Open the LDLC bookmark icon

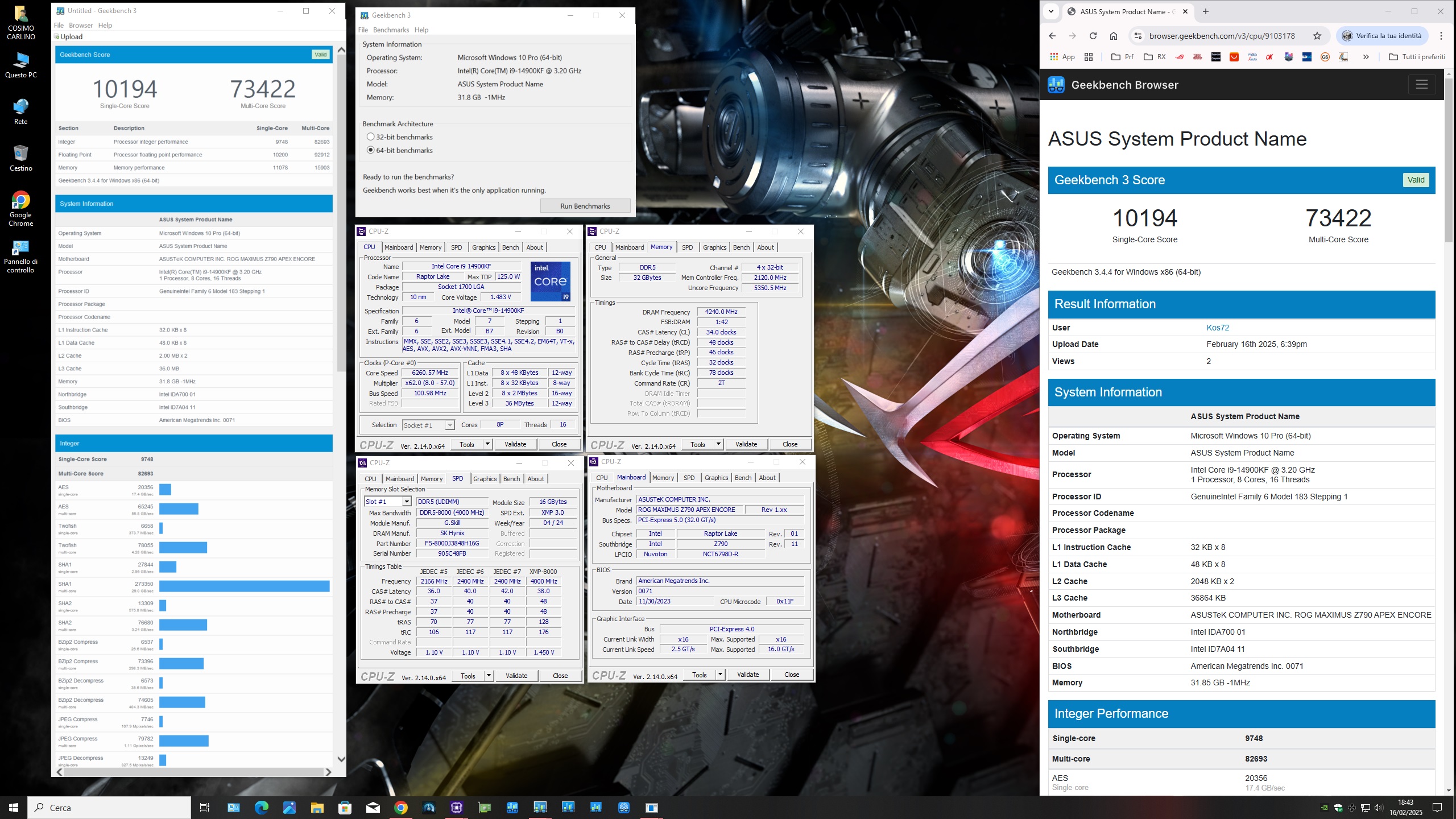1307,57
